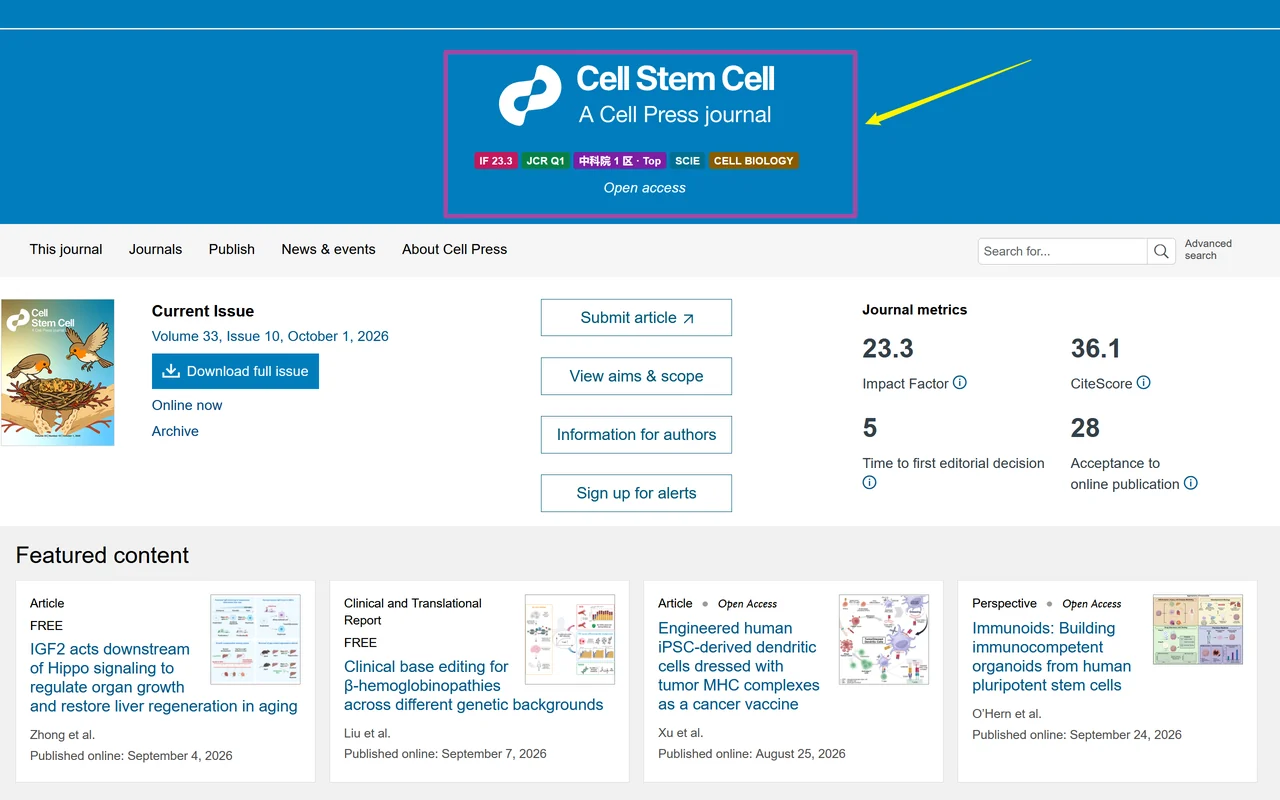Click the IF 23.3 badge
The height and width of the screenshot is (800, 1280).
[496, 160]
